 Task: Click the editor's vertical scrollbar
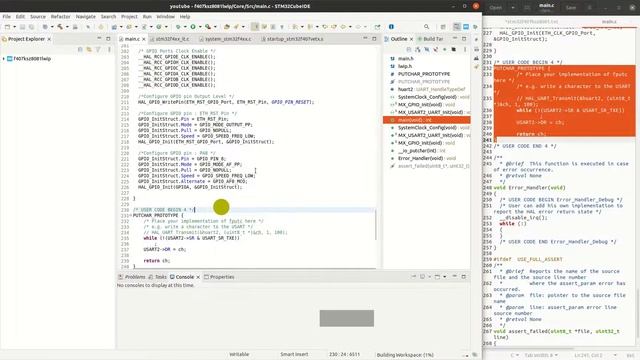pyautogui.click(x=376, y=224)
